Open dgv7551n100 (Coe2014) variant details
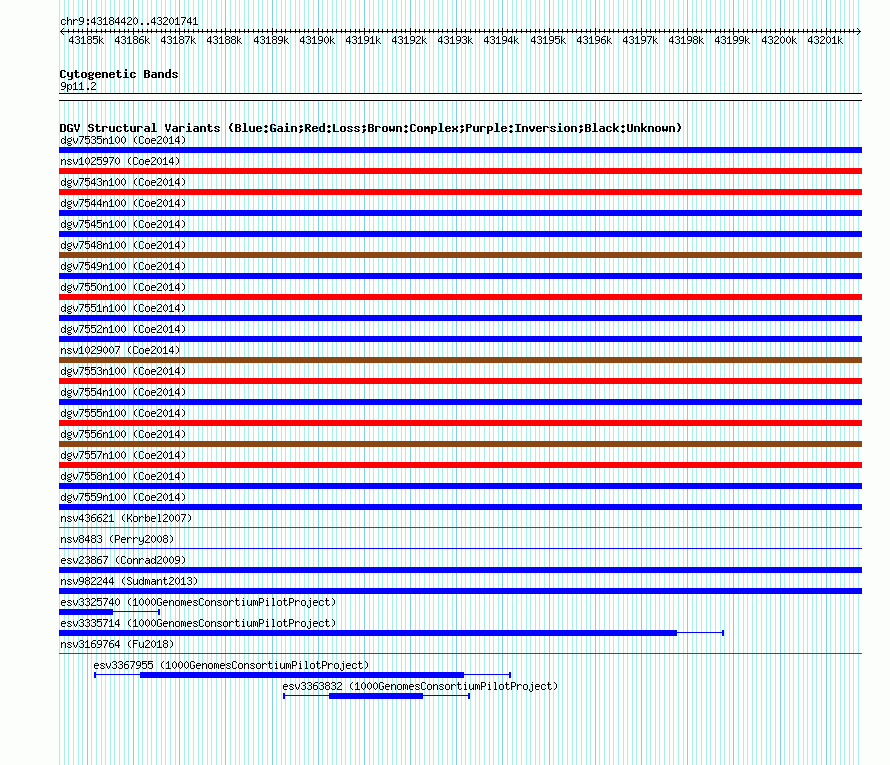Viewport: 890px width, 765px height. click(123, 308)
